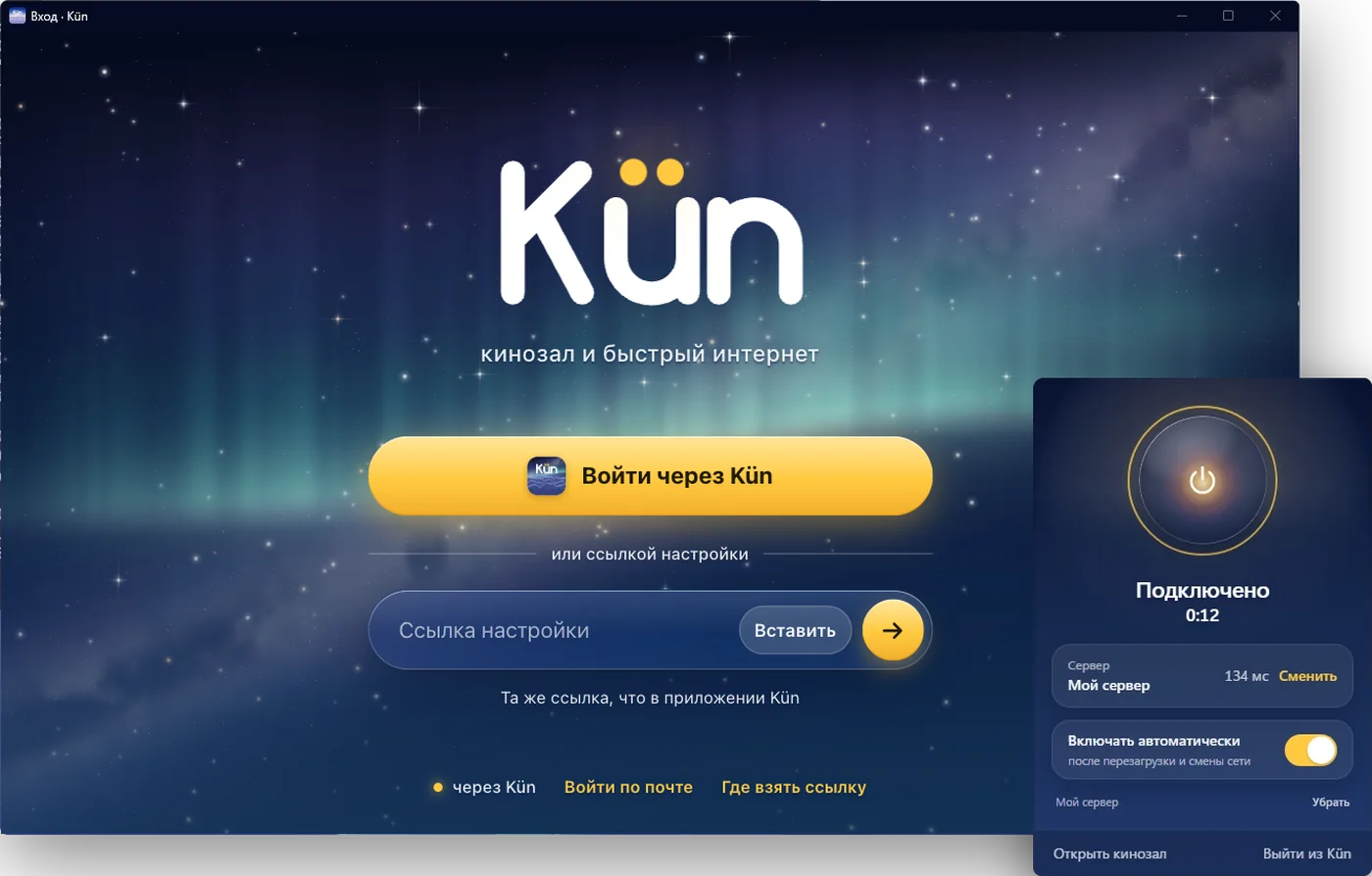Click the window title 'Вход · Kün'
The width and height of the screenshot is (1372, 876).
click(x=59, y=16)
